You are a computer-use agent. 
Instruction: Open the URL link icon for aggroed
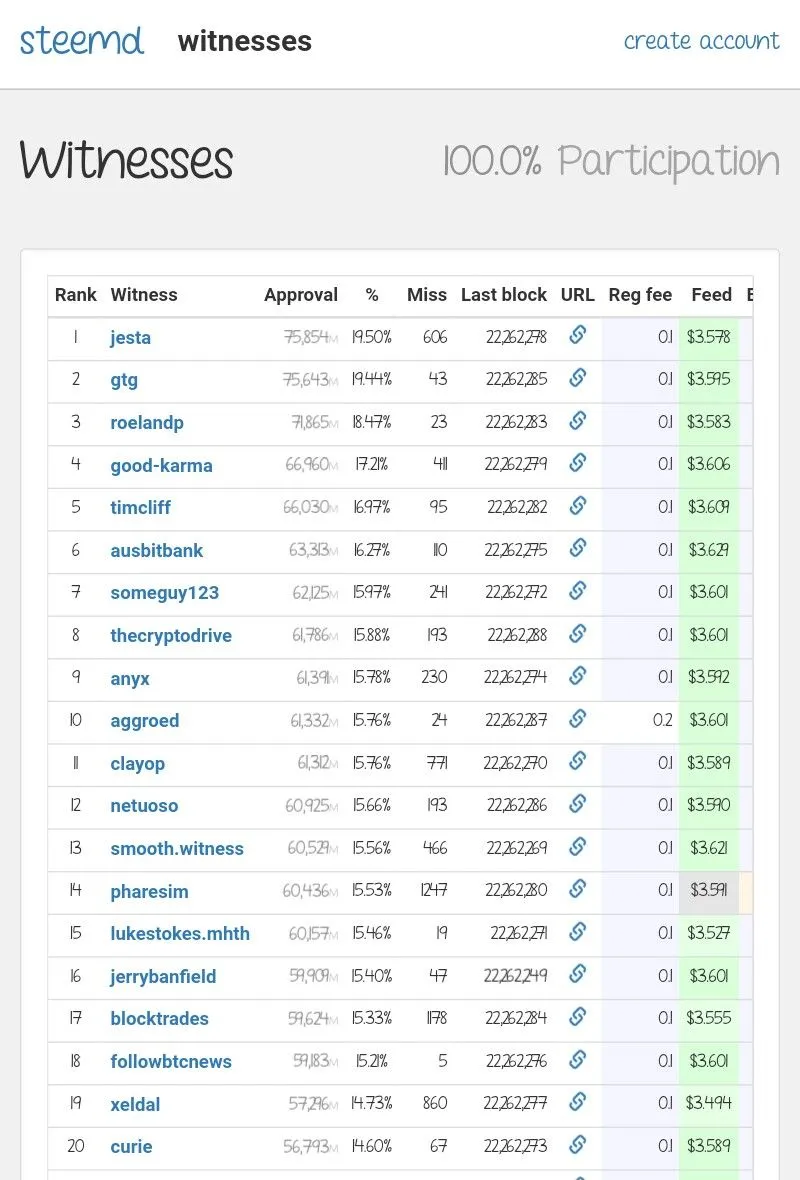(577, 718)
